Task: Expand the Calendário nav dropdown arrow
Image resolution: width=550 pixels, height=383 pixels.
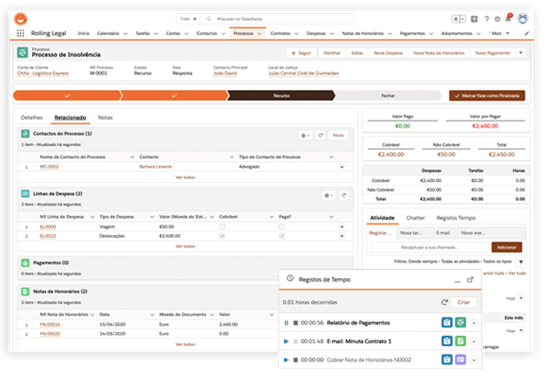Action: 126,34
